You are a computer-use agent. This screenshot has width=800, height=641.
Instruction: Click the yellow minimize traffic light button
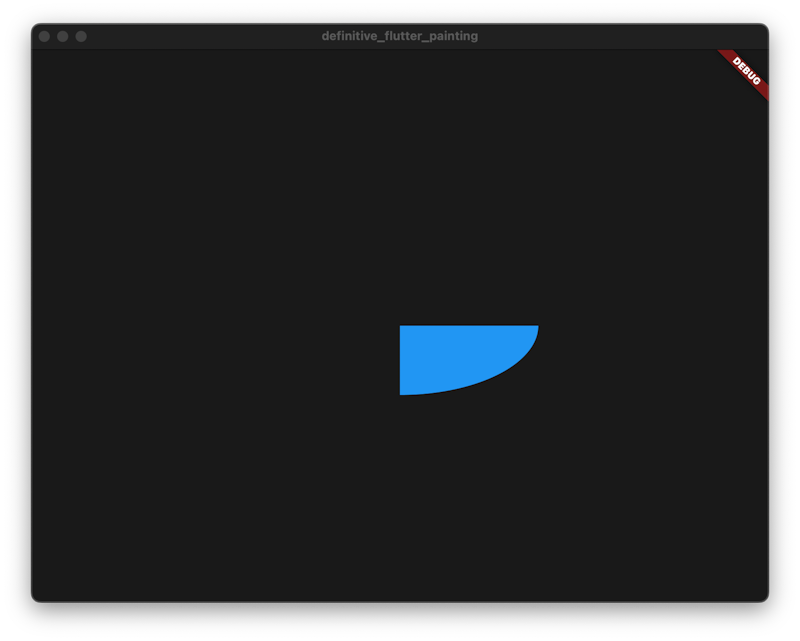pyautogui.click(x=61, y=35)
